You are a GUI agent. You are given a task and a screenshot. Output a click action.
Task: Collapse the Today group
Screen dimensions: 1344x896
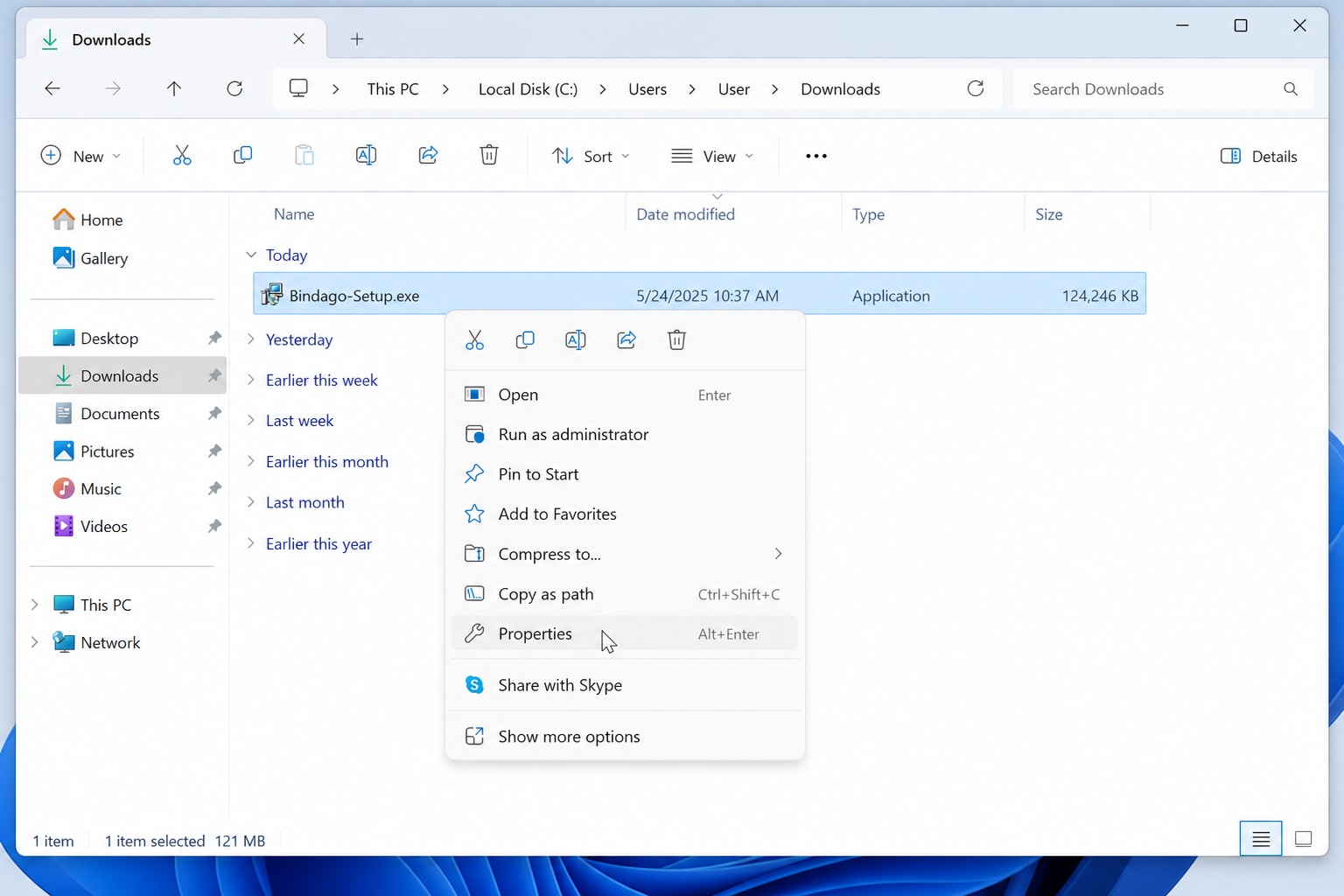tap(251, 255)
